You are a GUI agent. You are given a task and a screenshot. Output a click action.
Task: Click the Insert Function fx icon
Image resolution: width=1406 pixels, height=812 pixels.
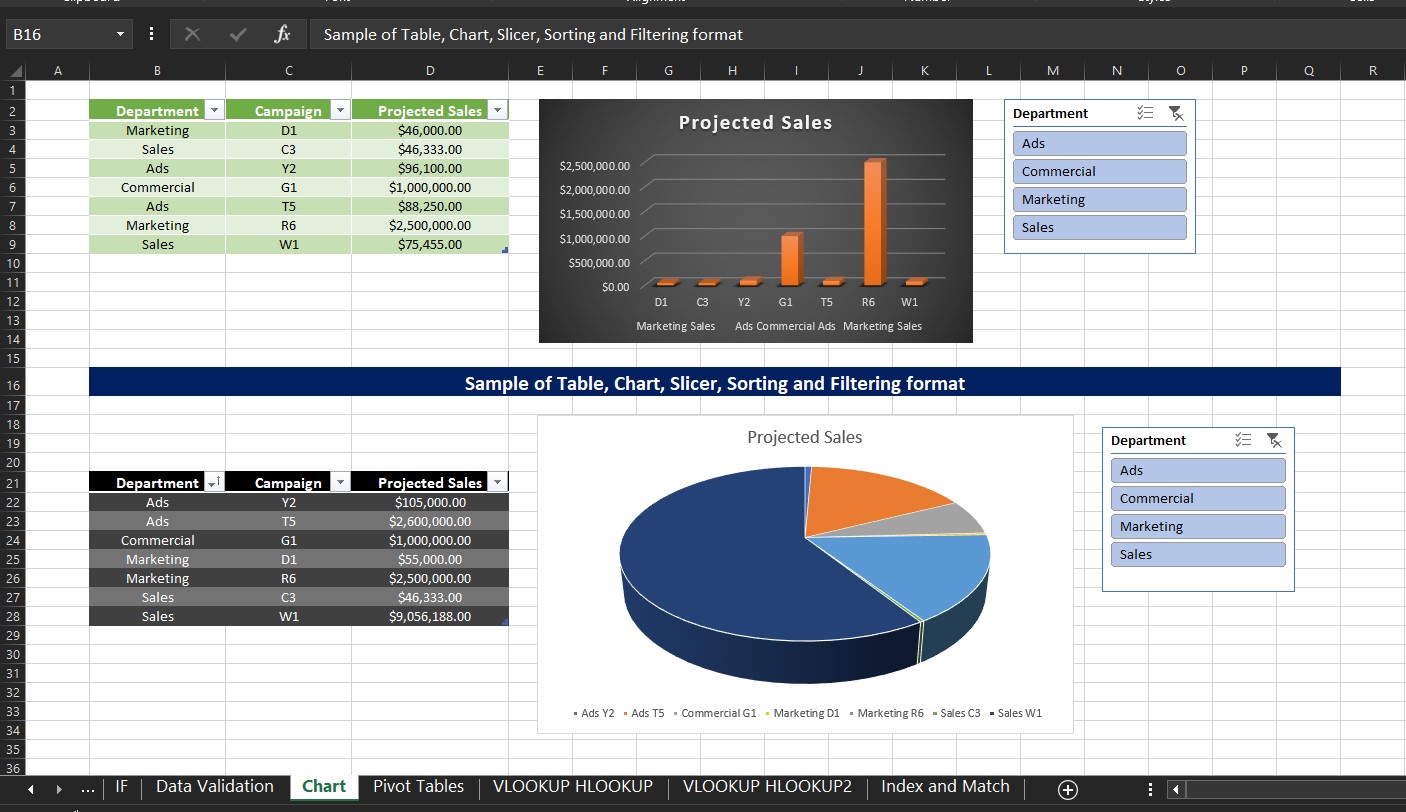pyautogui.click(x=282, y=35)
